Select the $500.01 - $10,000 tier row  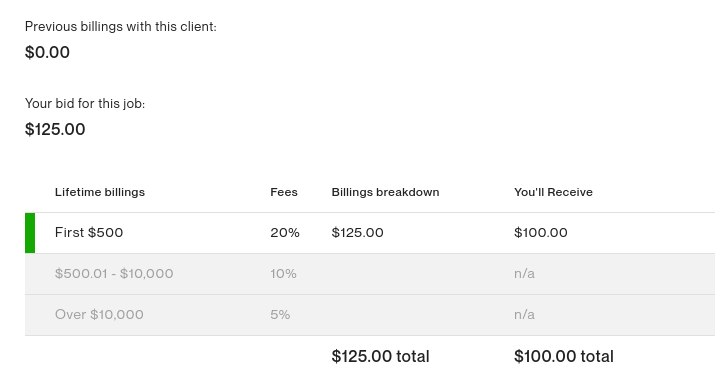(370, 274)
